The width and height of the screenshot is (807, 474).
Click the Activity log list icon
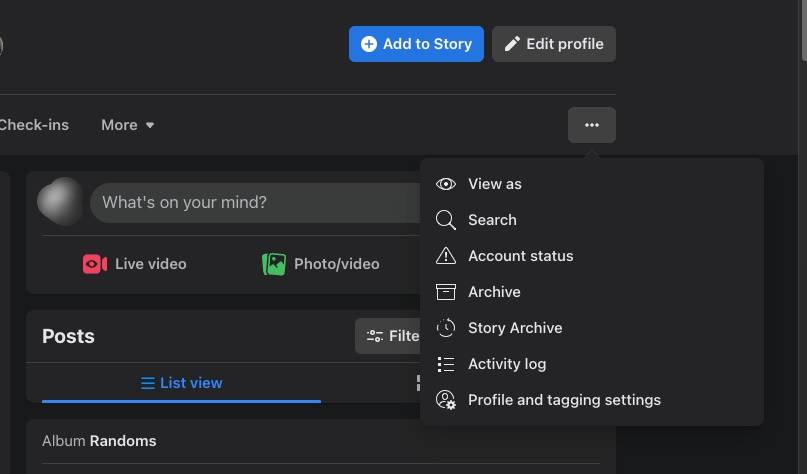446,364
